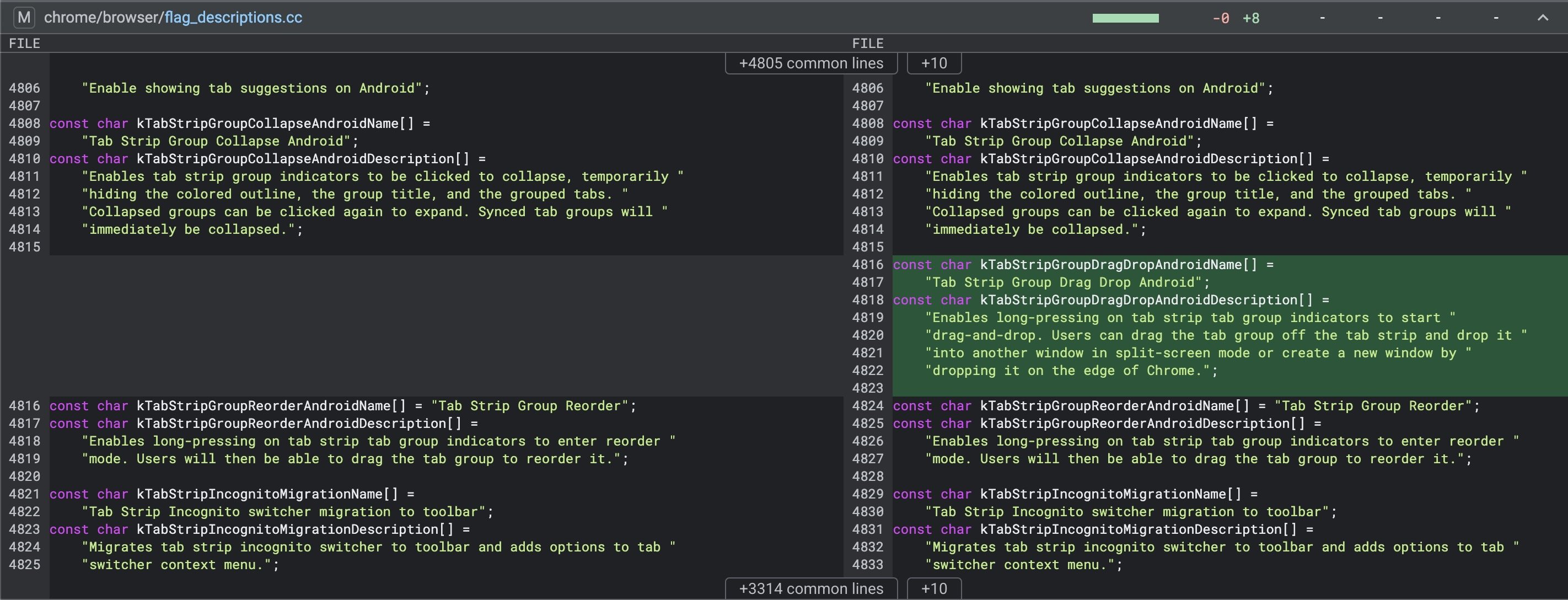
Task: Click right-side line number 4816
Action: (867, 264)
